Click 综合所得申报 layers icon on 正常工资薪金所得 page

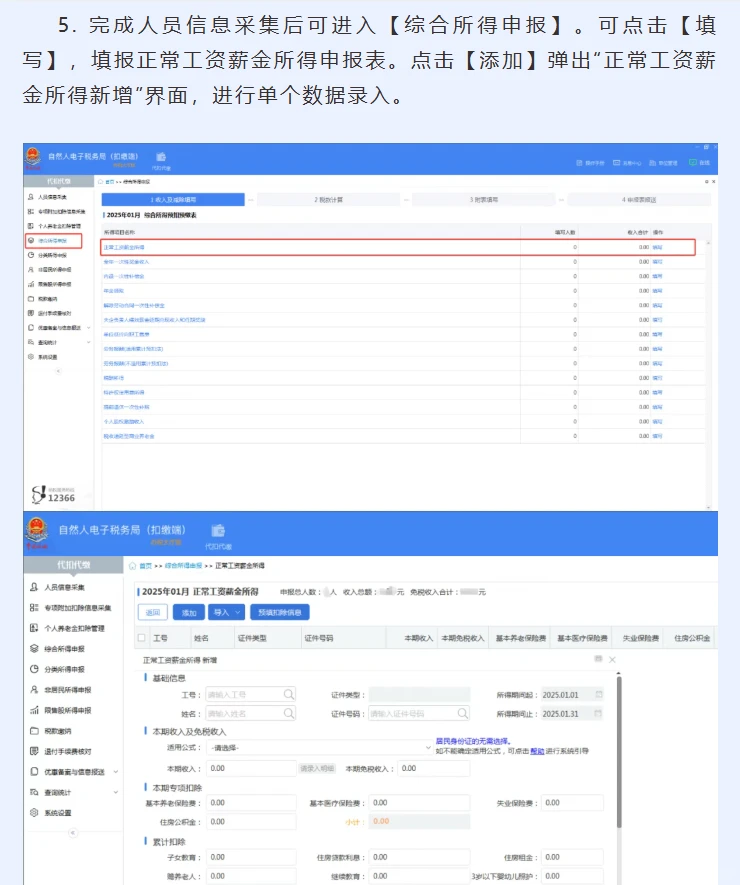click(34, 649)
